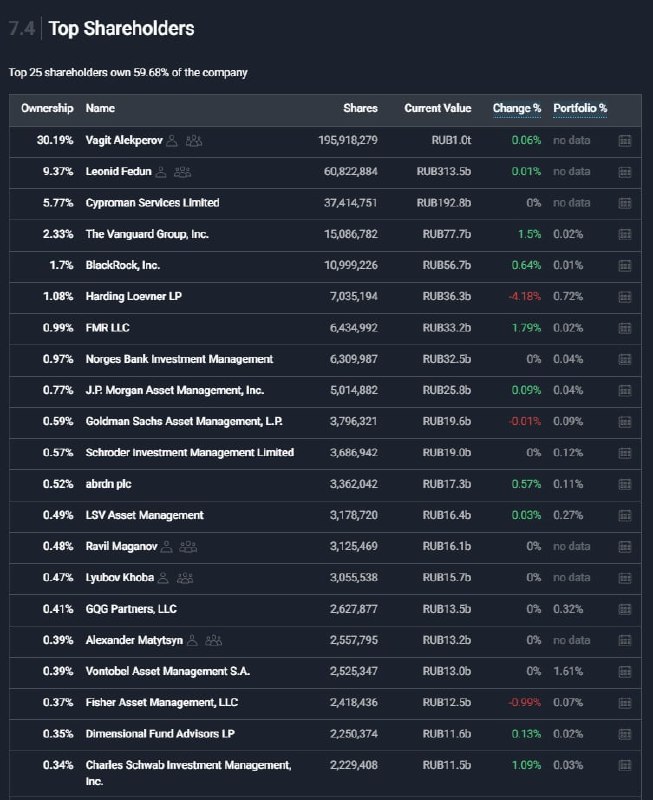Click the Ownership column header
This screenshot has height=800, width=653.
pos(47,108)
